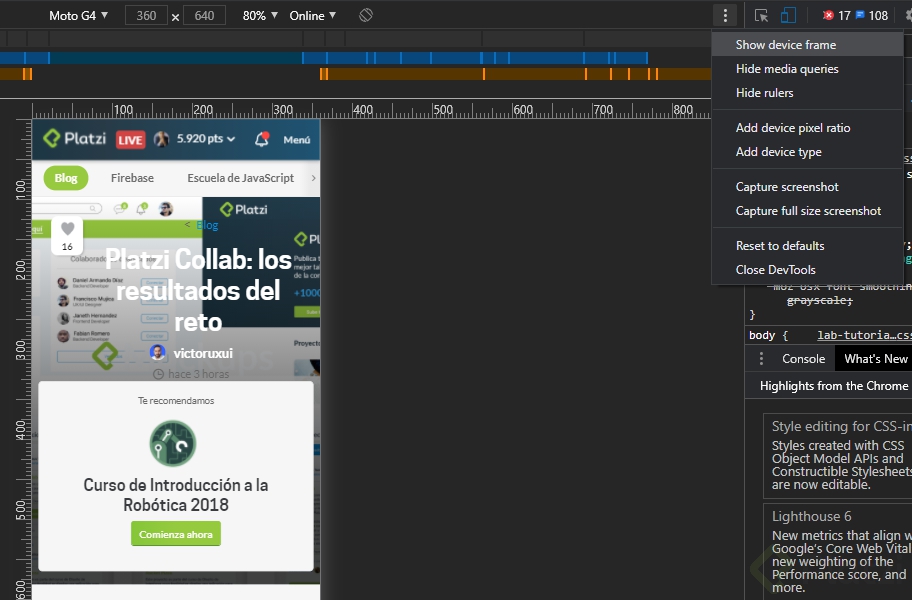The width and height of the screenshot is (912, 600).
Task: Click the 'Highlights from the Chrome' heading
Action: tap(834, 386)
